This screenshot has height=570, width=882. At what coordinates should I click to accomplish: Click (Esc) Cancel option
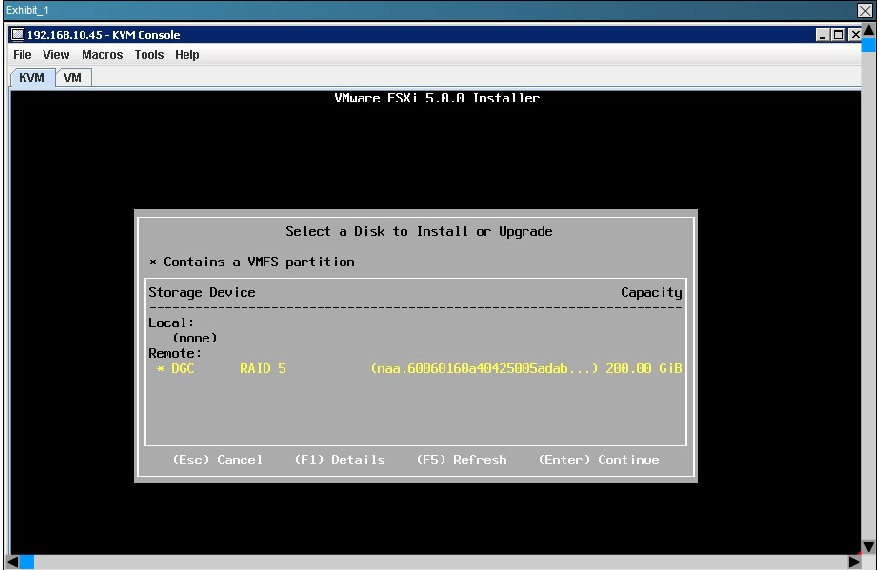point(218,460)
